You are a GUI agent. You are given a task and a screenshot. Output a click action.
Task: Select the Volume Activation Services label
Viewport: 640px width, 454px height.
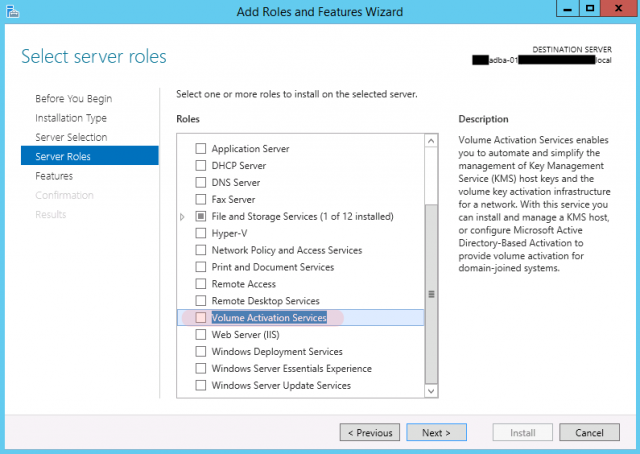pyautogui.click(x=269, y=318)
